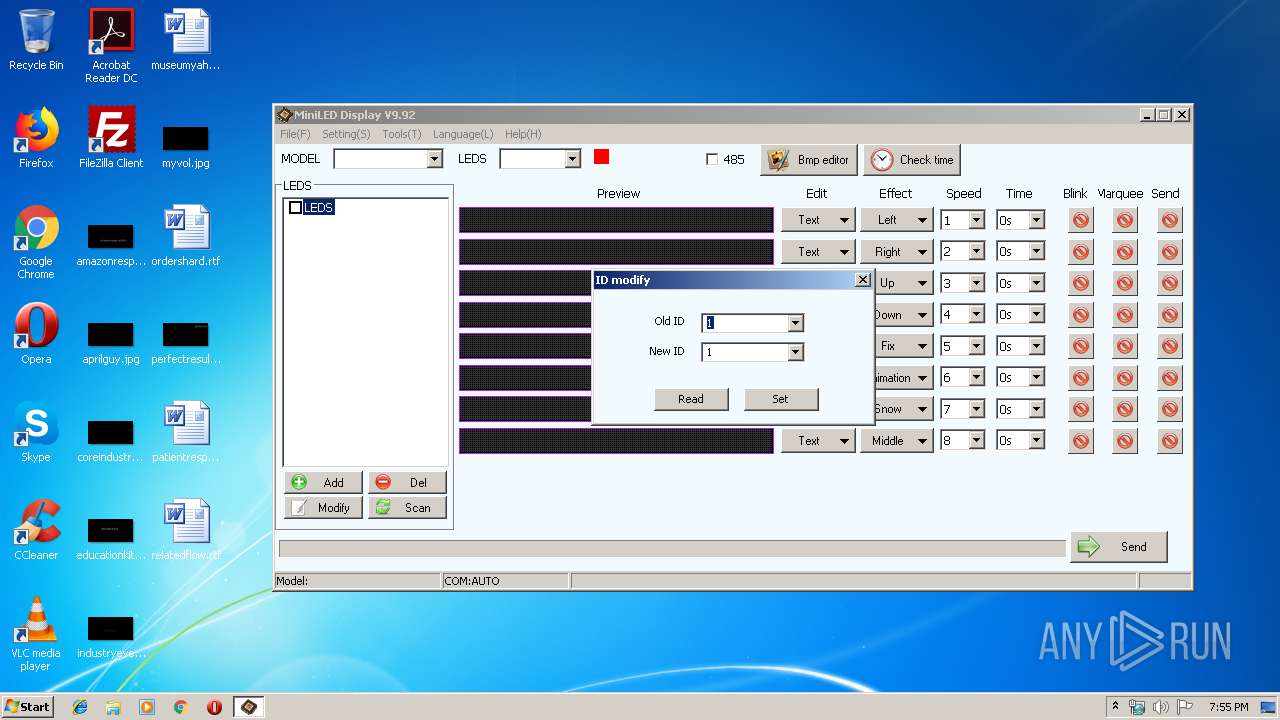This screenshot has height=720, width=1280.
Task: Click the Modify pencil button
Action: pos(322,508)
